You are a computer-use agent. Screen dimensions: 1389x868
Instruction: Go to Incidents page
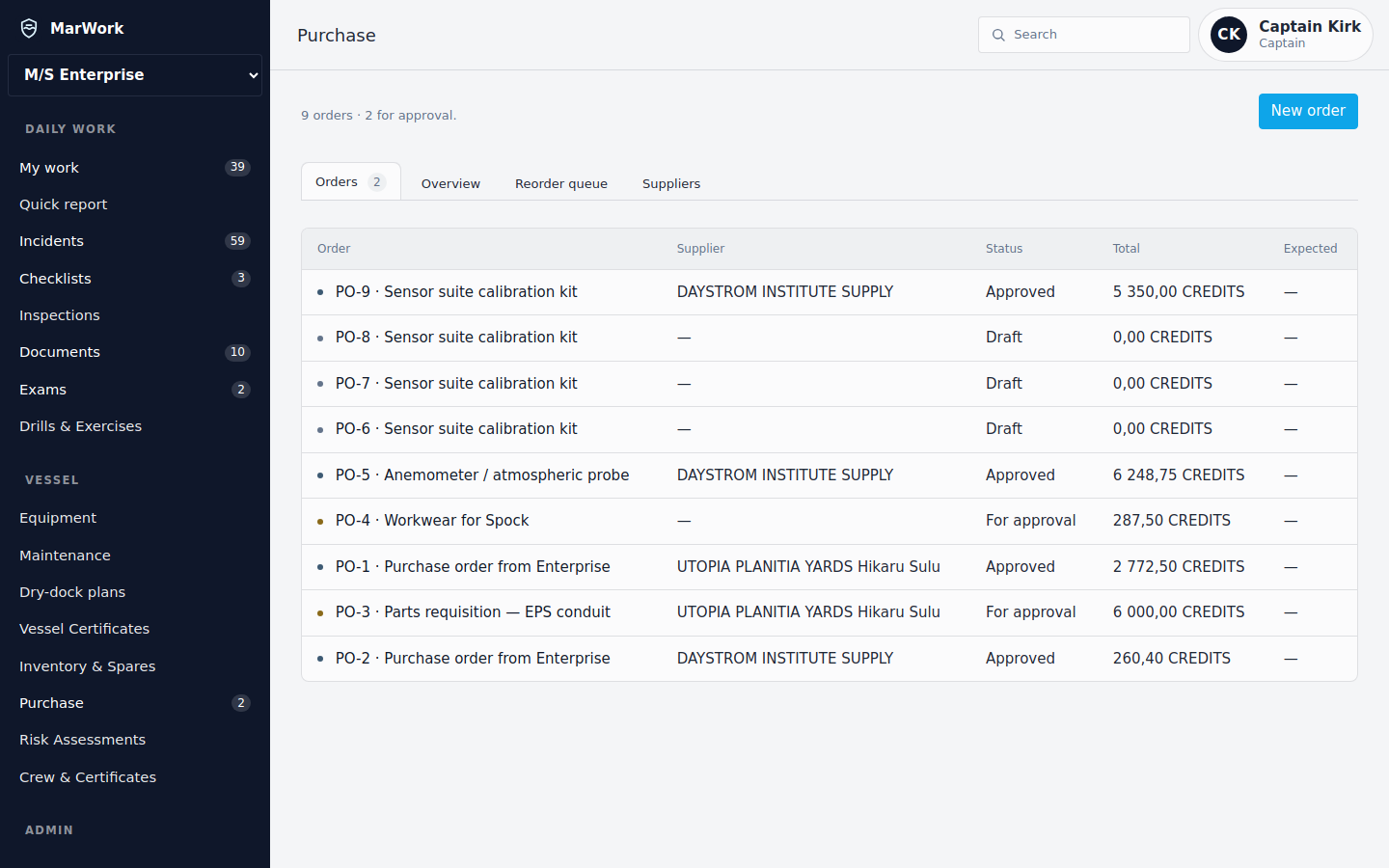pyautogui.click(x=135, y=241)
